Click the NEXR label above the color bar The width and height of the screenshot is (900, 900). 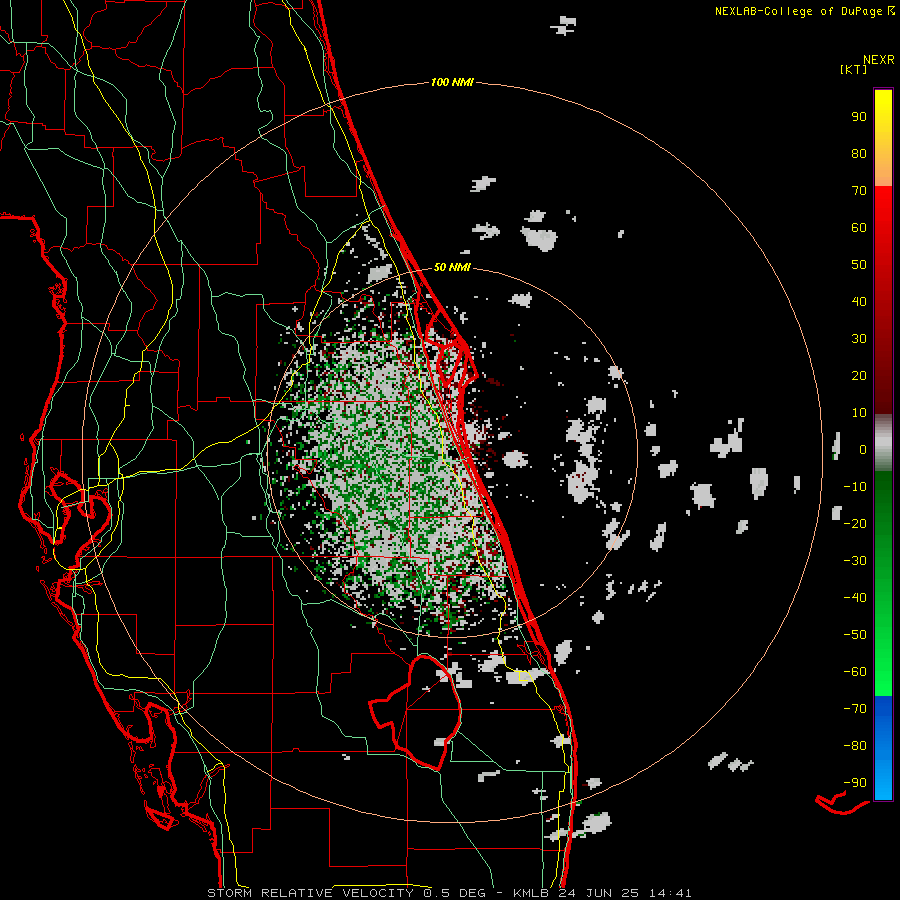coord(878,60)
